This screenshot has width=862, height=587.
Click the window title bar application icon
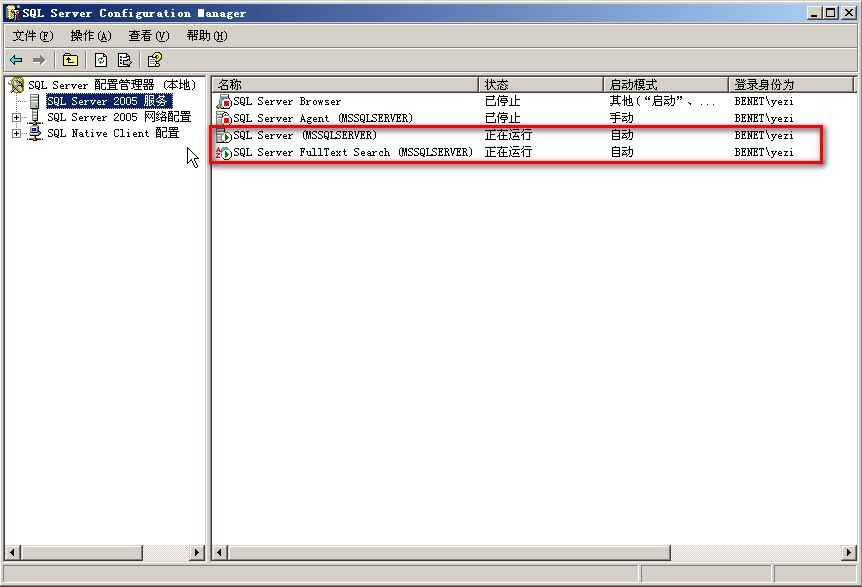coord(12,12)
